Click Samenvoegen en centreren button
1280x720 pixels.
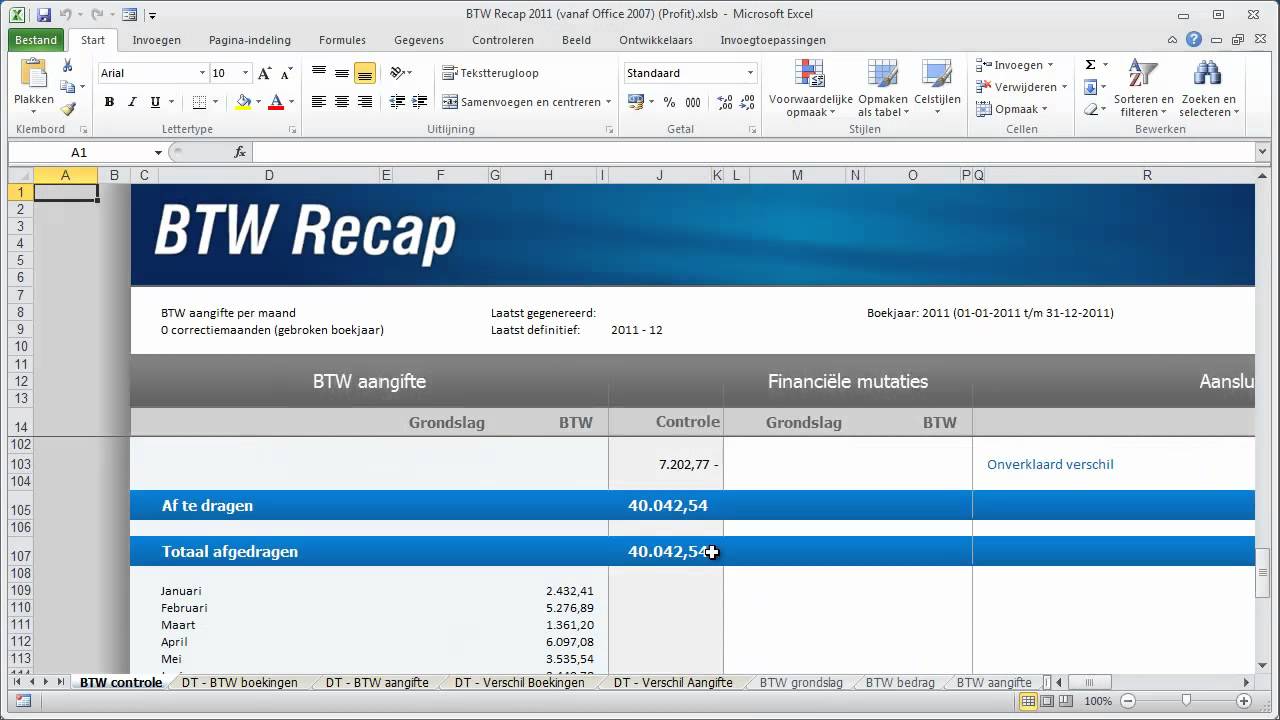tap(522, 102)
